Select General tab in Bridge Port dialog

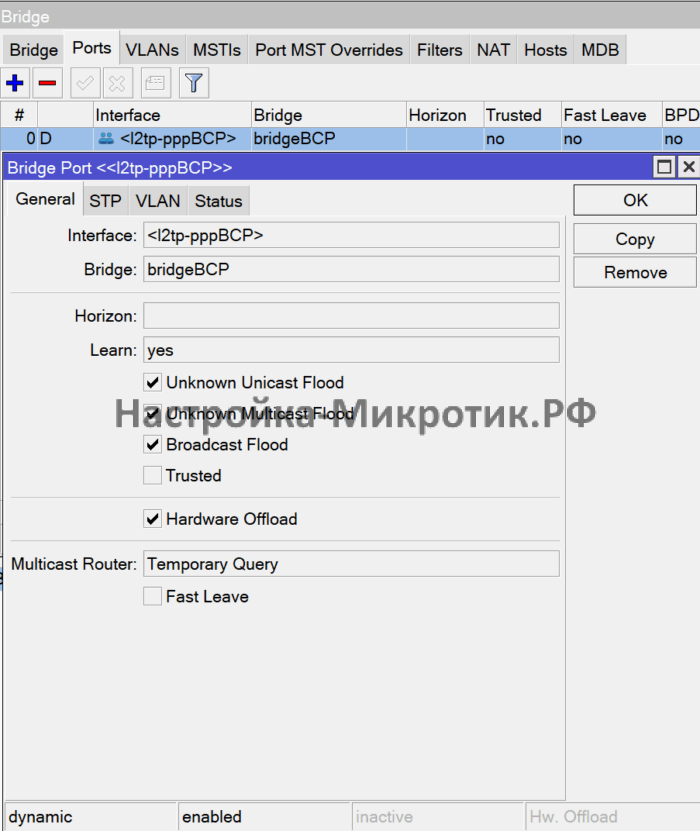click(x=45, y=199)
